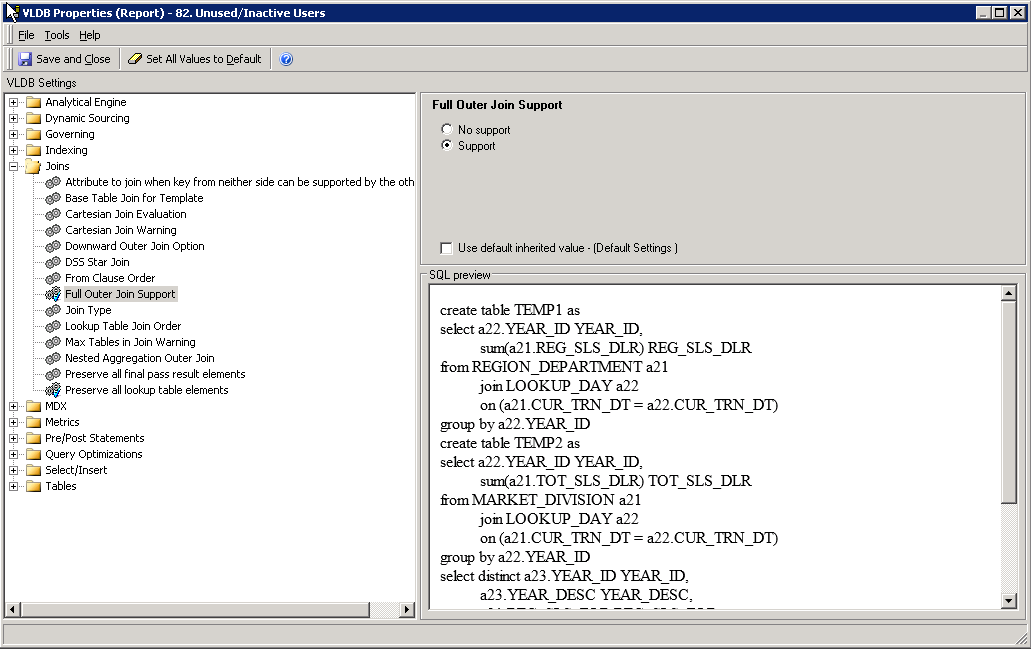The height and width of the screenshot is (649, 1031).
Task: Click the From Clause Order setting icon
Action: coord(52,278)
